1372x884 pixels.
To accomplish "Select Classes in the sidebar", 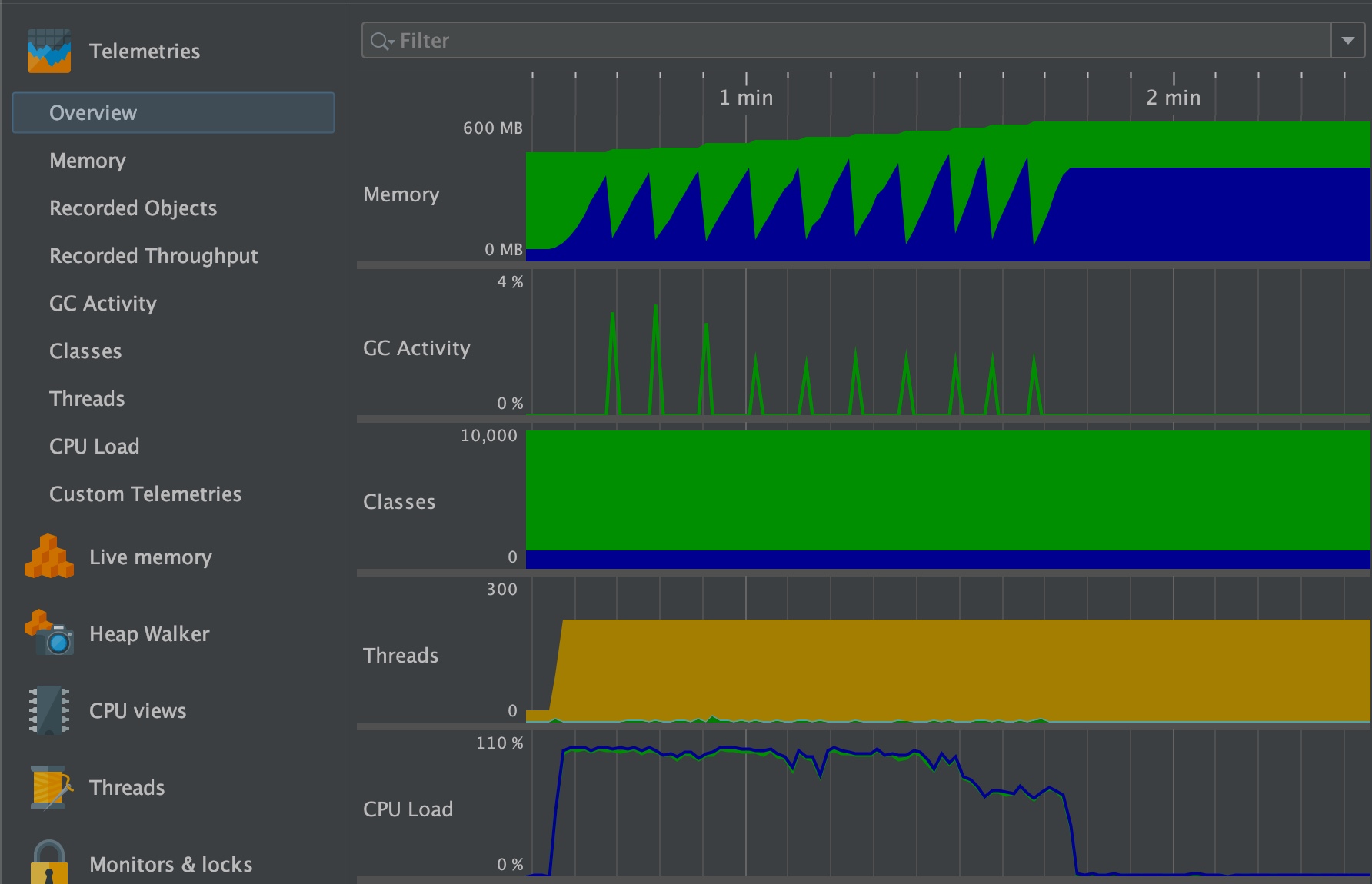I will (x=85, y=351).
